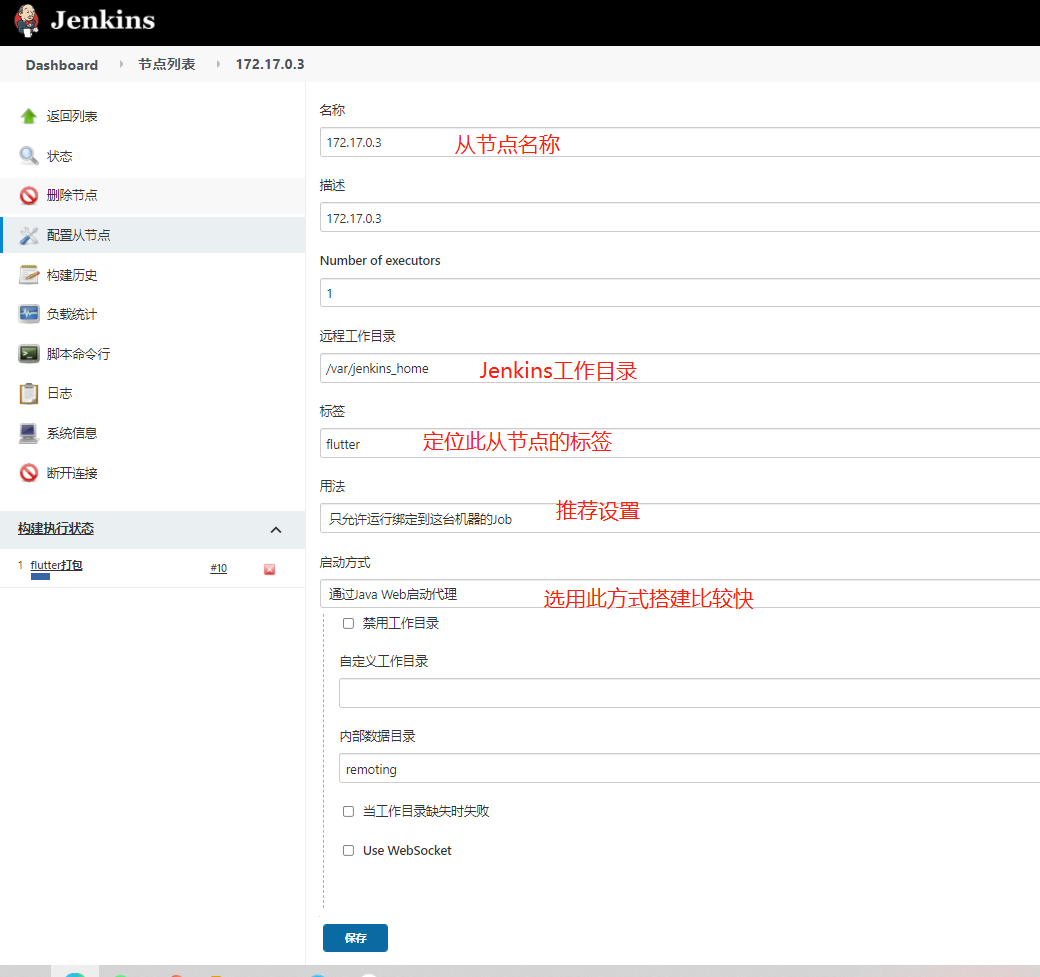This screenshot has width=1040, height=977.
Task: Click the red prohibit icon beside 删除节点
Action: pos(29,195)
